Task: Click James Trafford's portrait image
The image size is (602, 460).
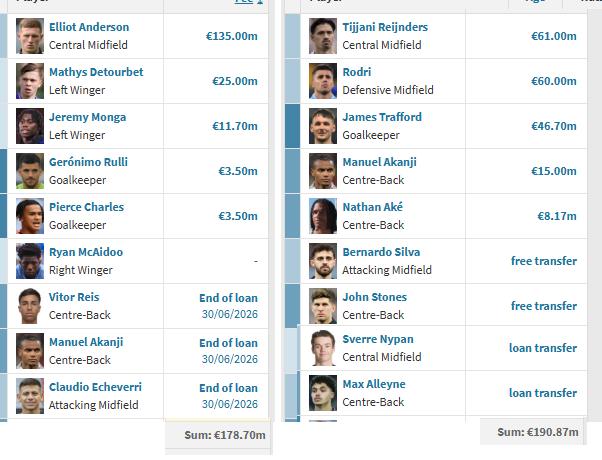Action: [323, 126]
